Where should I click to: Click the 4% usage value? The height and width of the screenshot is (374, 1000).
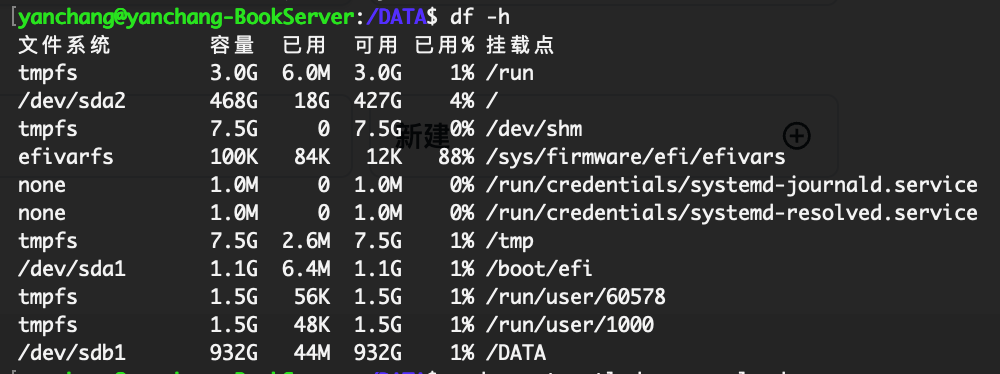[x=462, y=101]
